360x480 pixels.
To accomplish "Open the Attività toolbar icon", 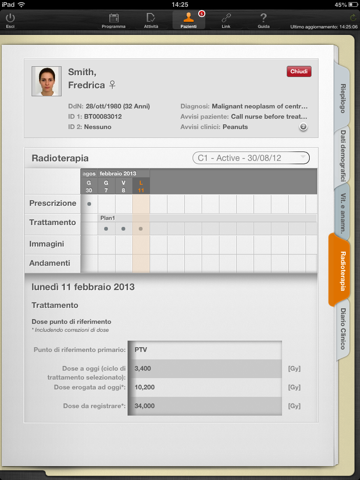I will 151,18.
